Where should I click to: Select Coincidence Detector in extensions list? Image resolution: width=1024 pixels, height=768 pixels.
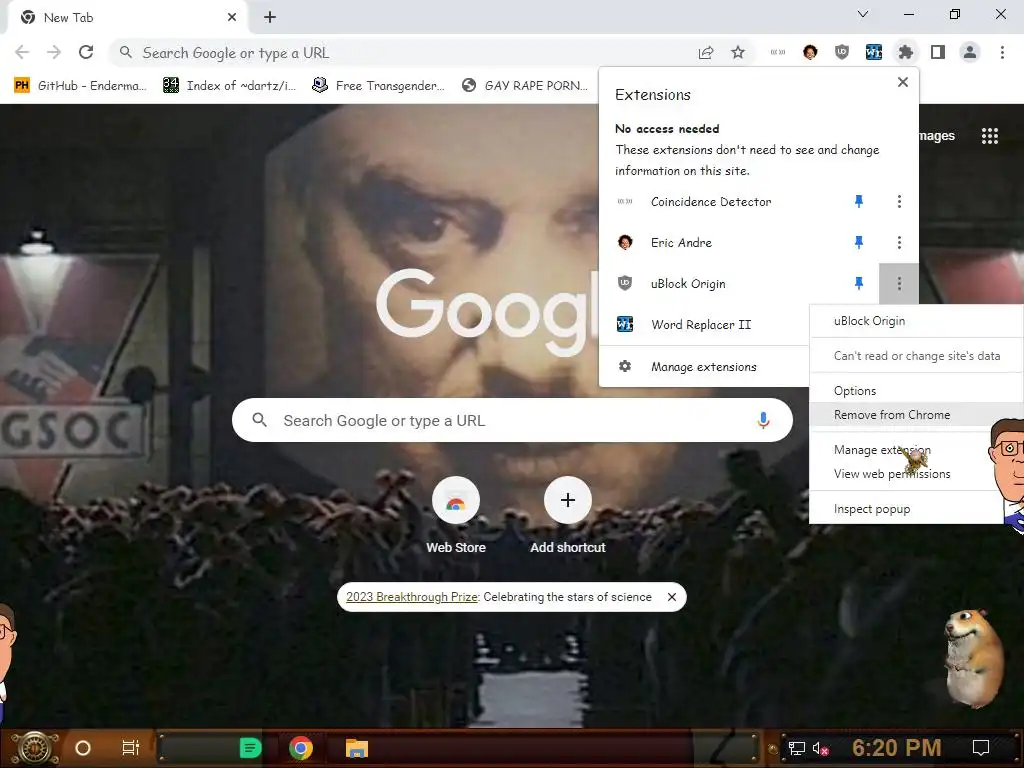711,202
